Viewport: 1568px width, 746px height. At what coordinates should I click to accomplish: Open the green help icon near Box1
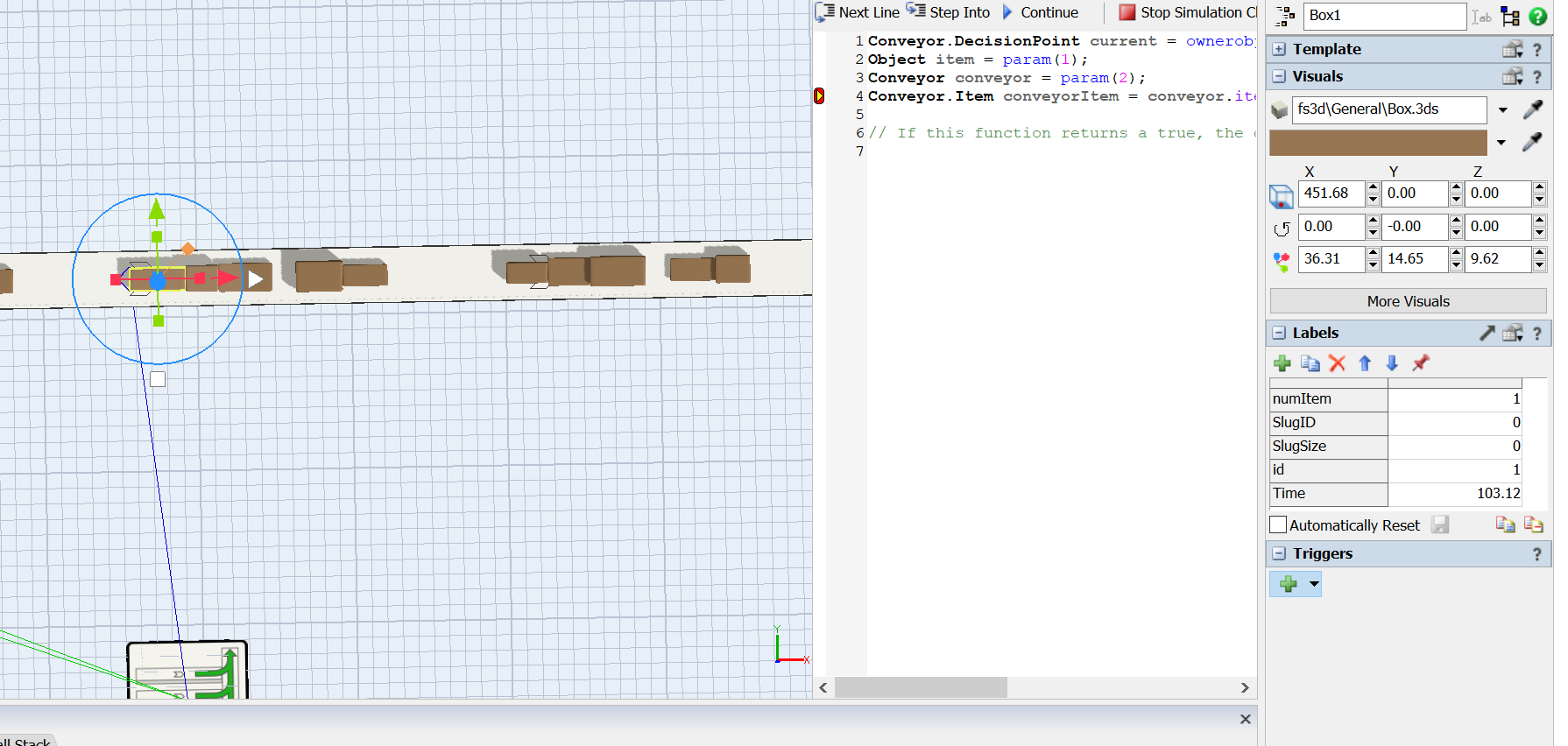tap(1537, 16)
